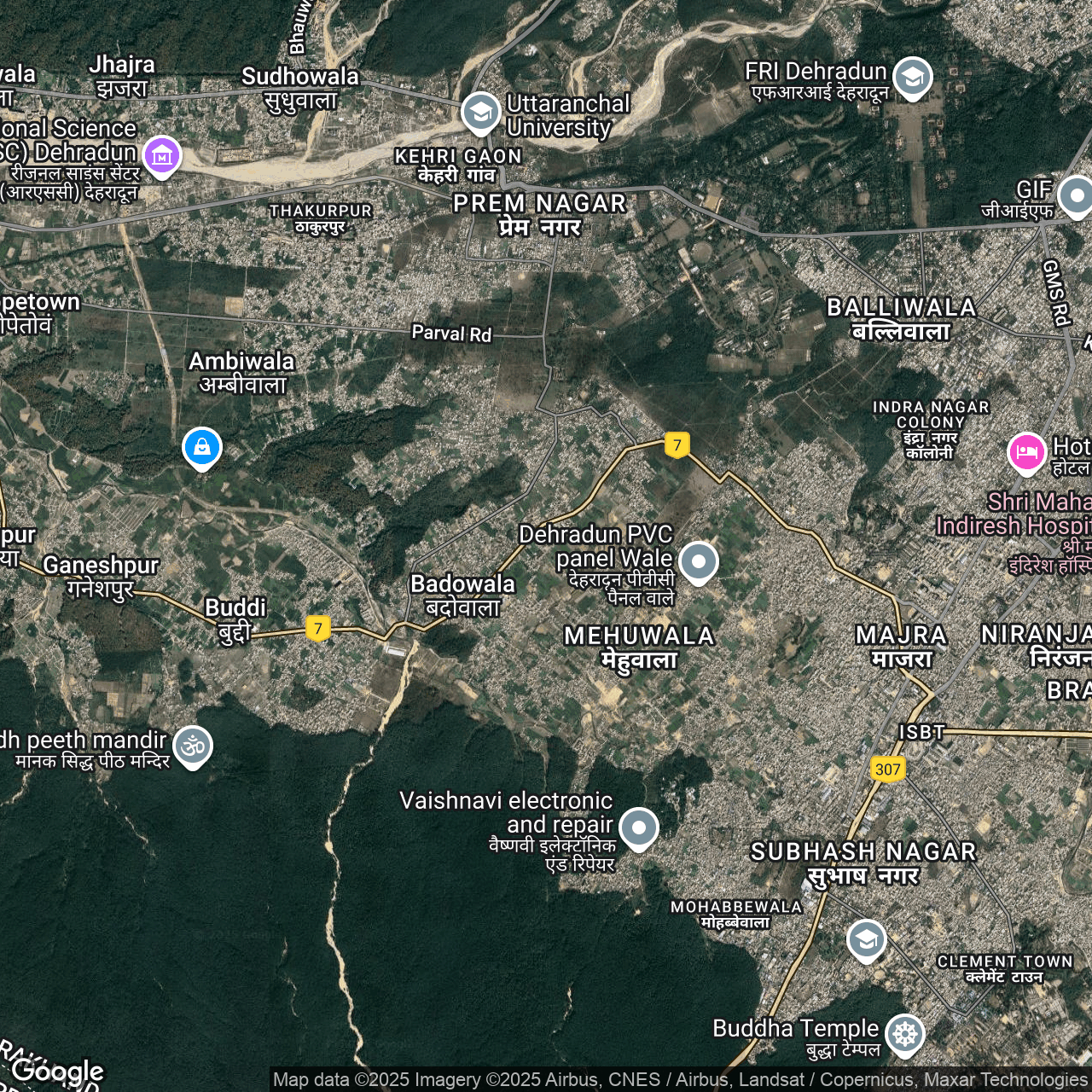Click the Mehuwala neighborhood label

click(x=639, y=647)
